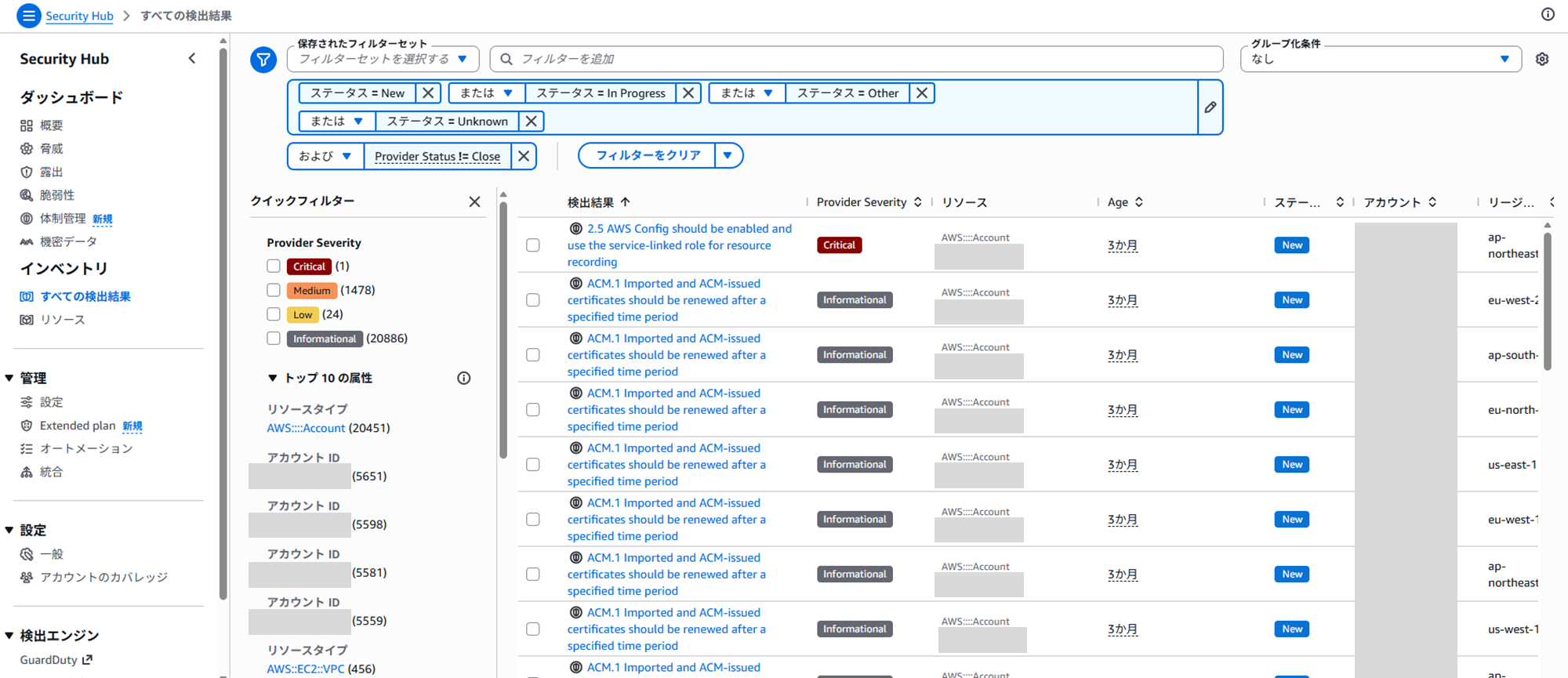1568x678 pixels.
Task: Open the グループ化条件 dropdown
Action: (1381, 59)
